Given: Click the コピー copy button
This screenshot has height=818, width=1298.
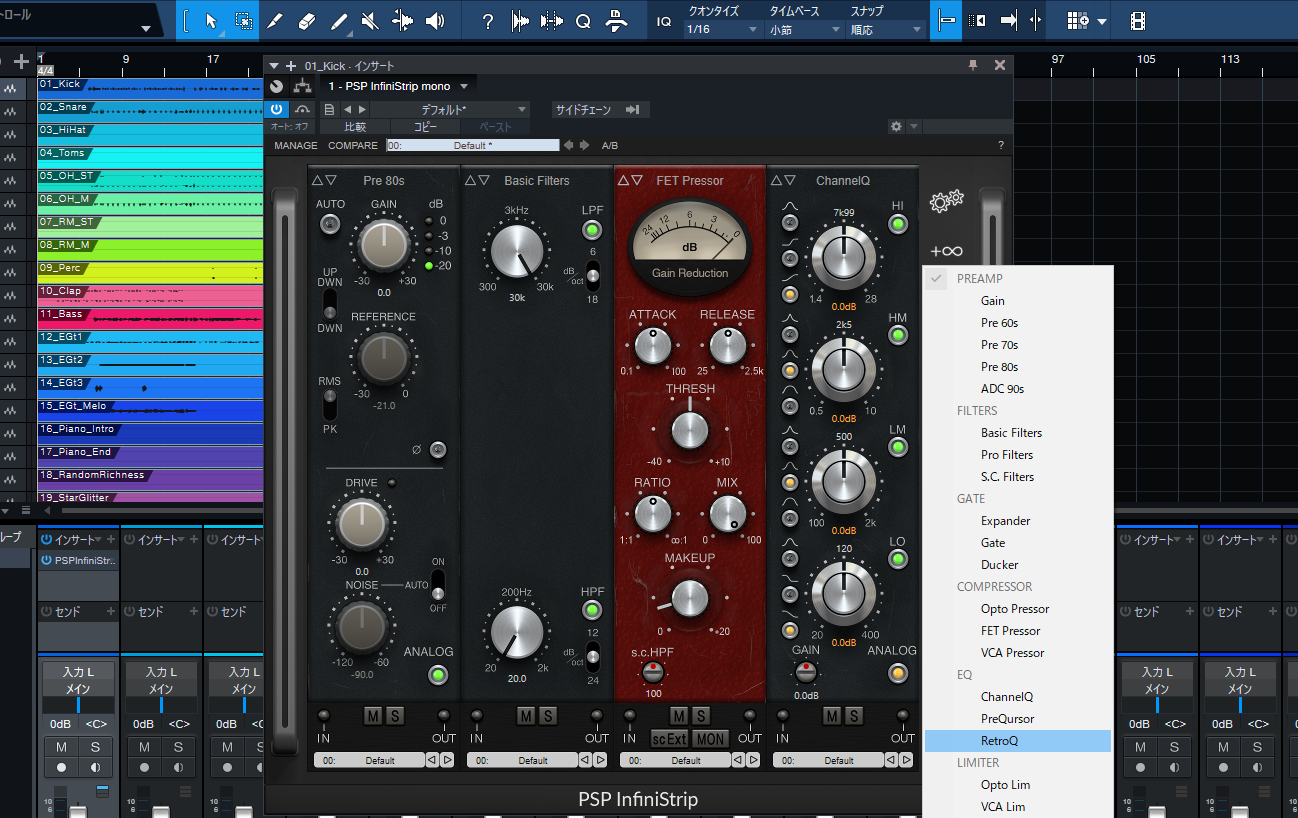Looking at the screenshot, I should click(x=425, y=127).
